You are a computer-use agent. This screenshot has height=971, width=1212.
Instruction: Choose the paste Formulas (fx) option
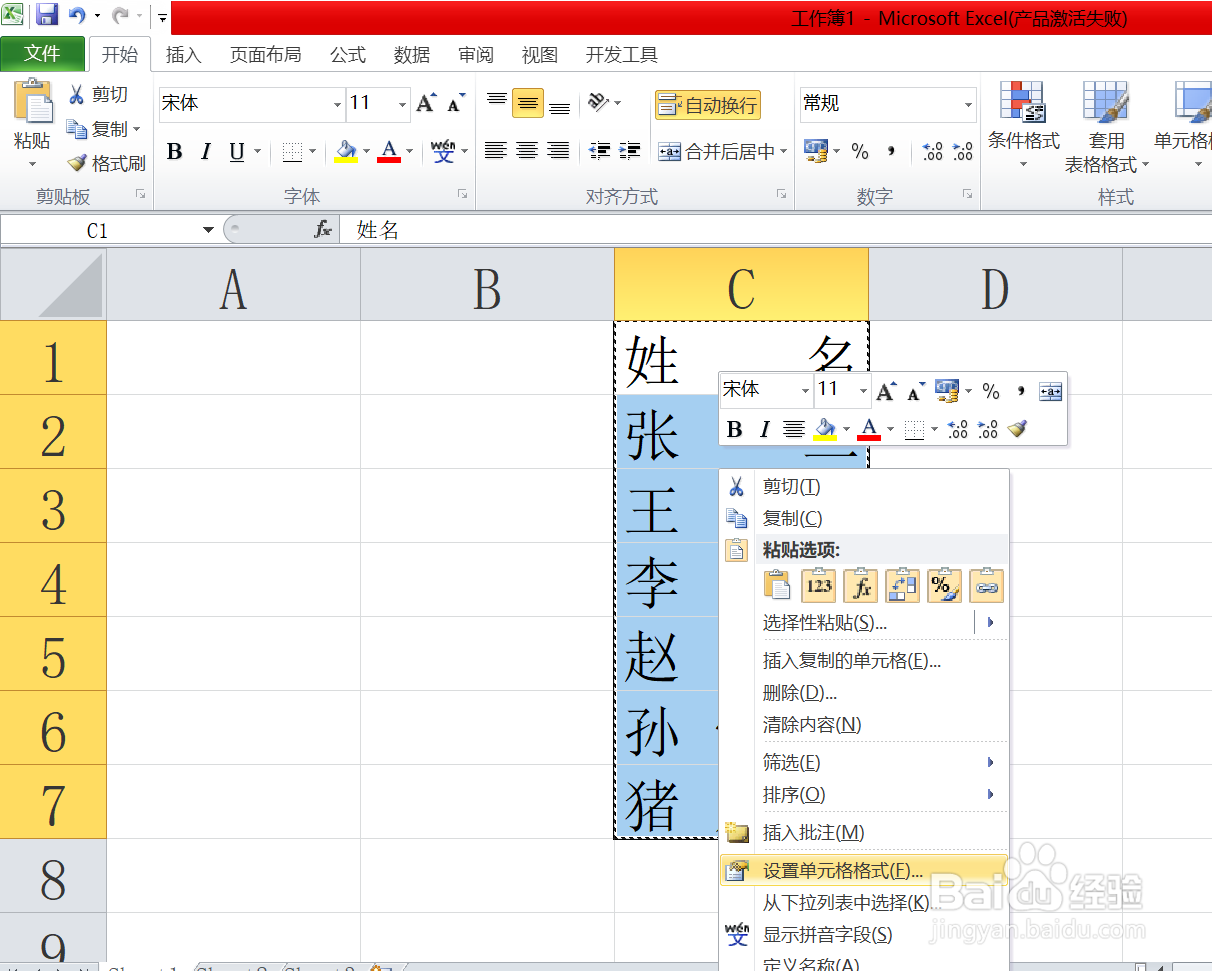860,585
